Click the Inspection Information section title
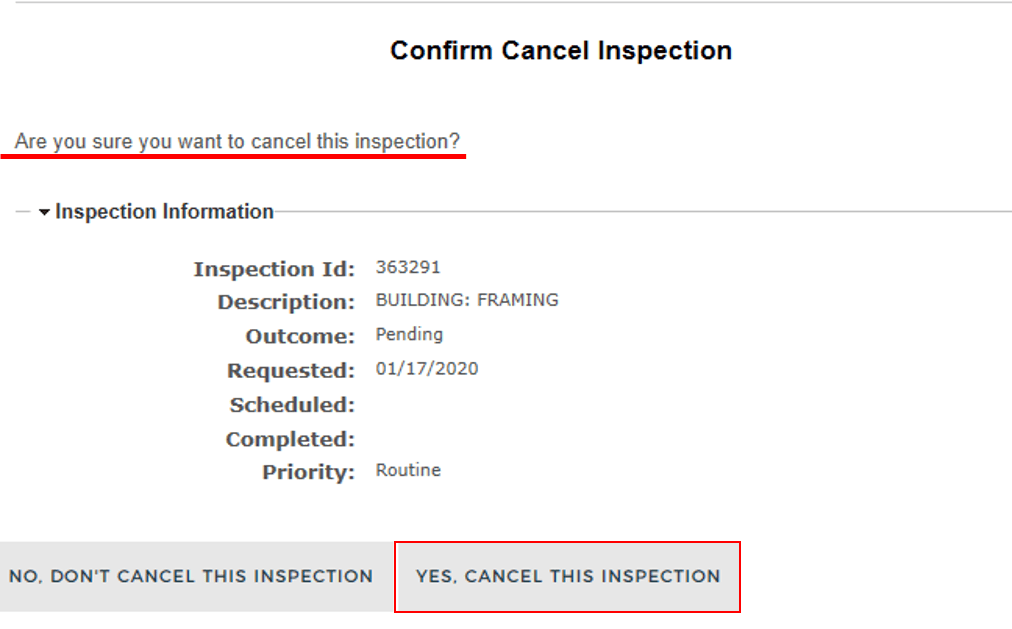This screenshot has width=1012, height=629. pos(164,212)
